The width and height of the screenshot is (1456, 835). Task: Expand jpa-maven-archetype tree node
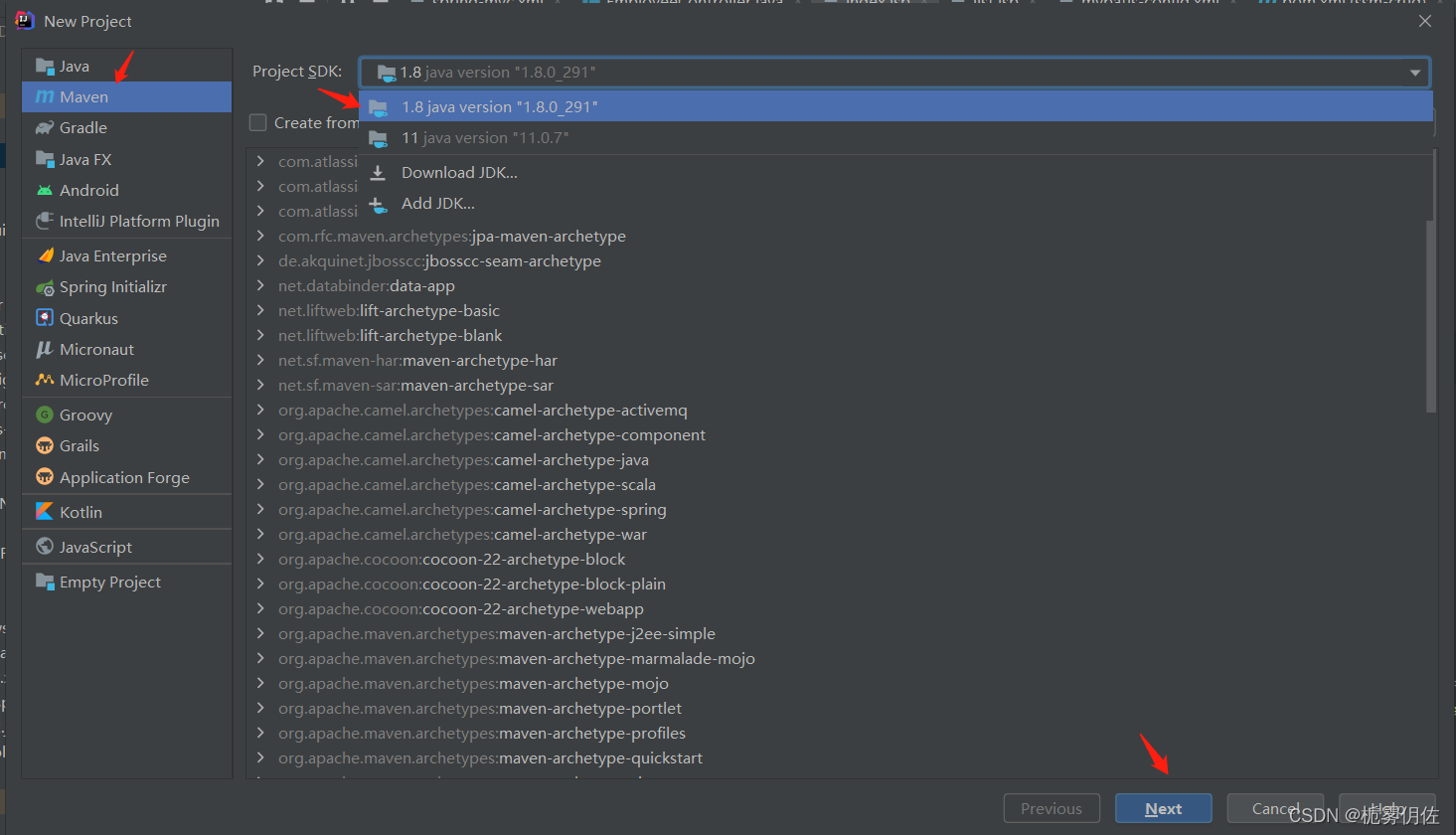tap(260, 236)
